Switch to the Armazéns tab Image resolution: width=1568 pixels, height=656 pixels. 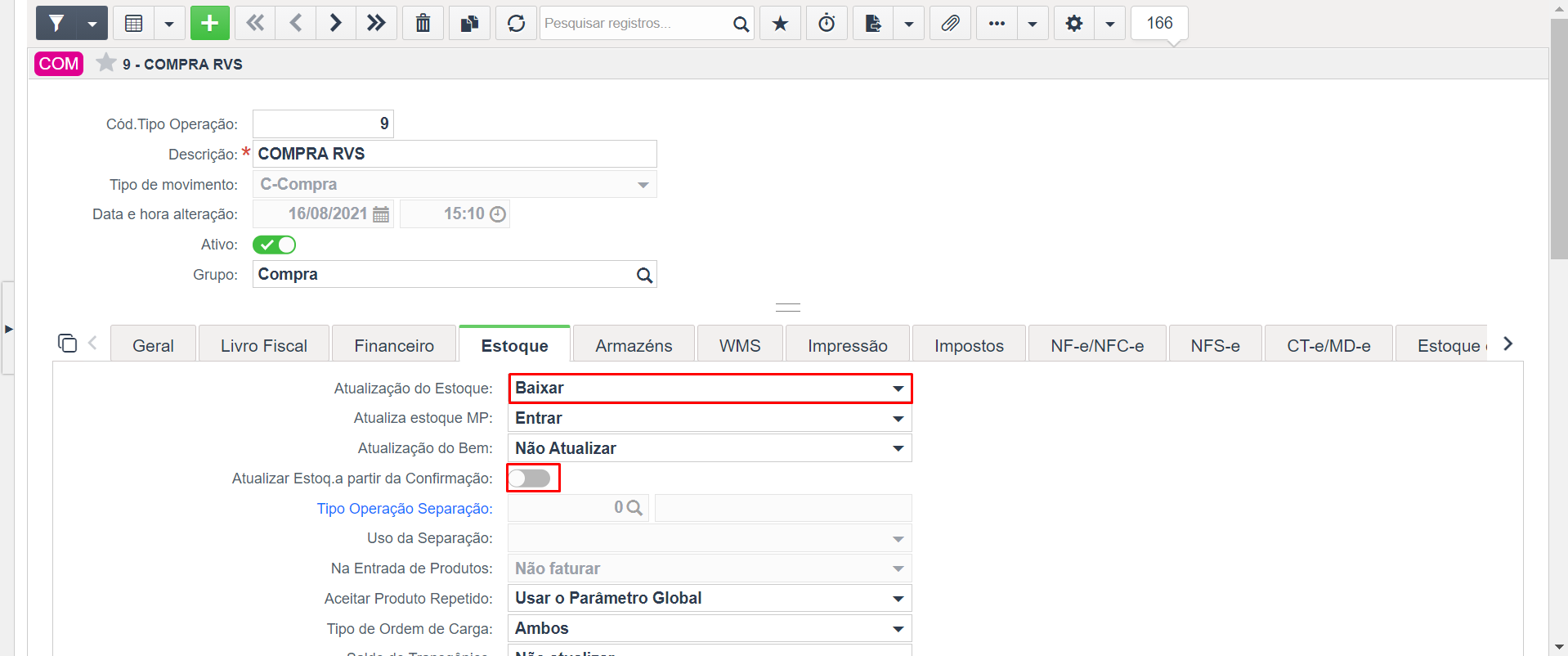634,345
